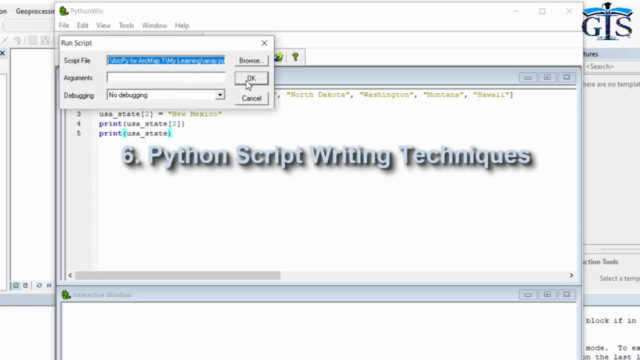Click the Search box in templates panel

pyautogui.click(x=612, y=67)
